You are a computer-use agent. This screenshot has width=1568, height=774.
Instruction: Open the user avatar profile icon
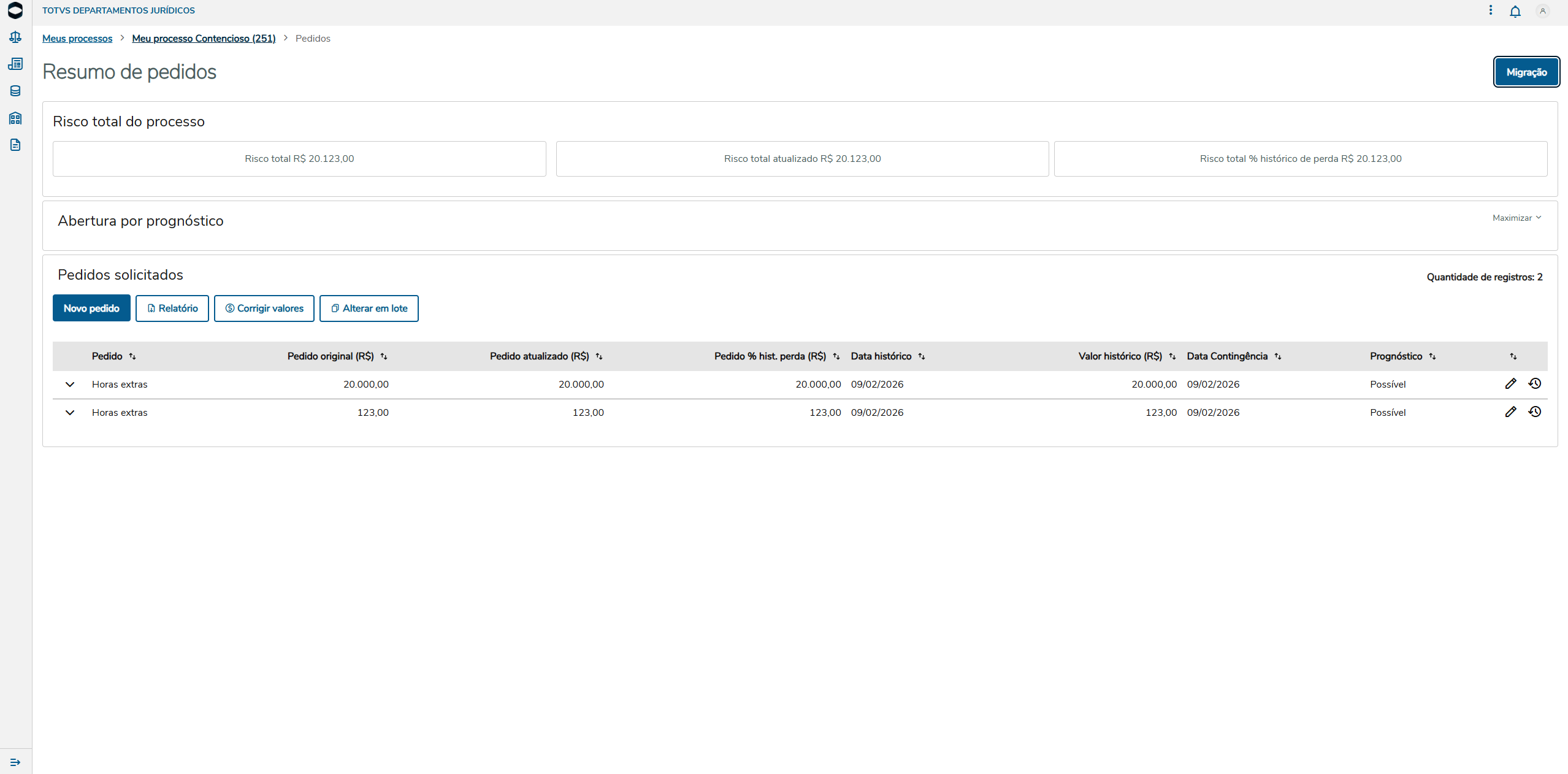pyautogui.click(x=1542, y=11)
